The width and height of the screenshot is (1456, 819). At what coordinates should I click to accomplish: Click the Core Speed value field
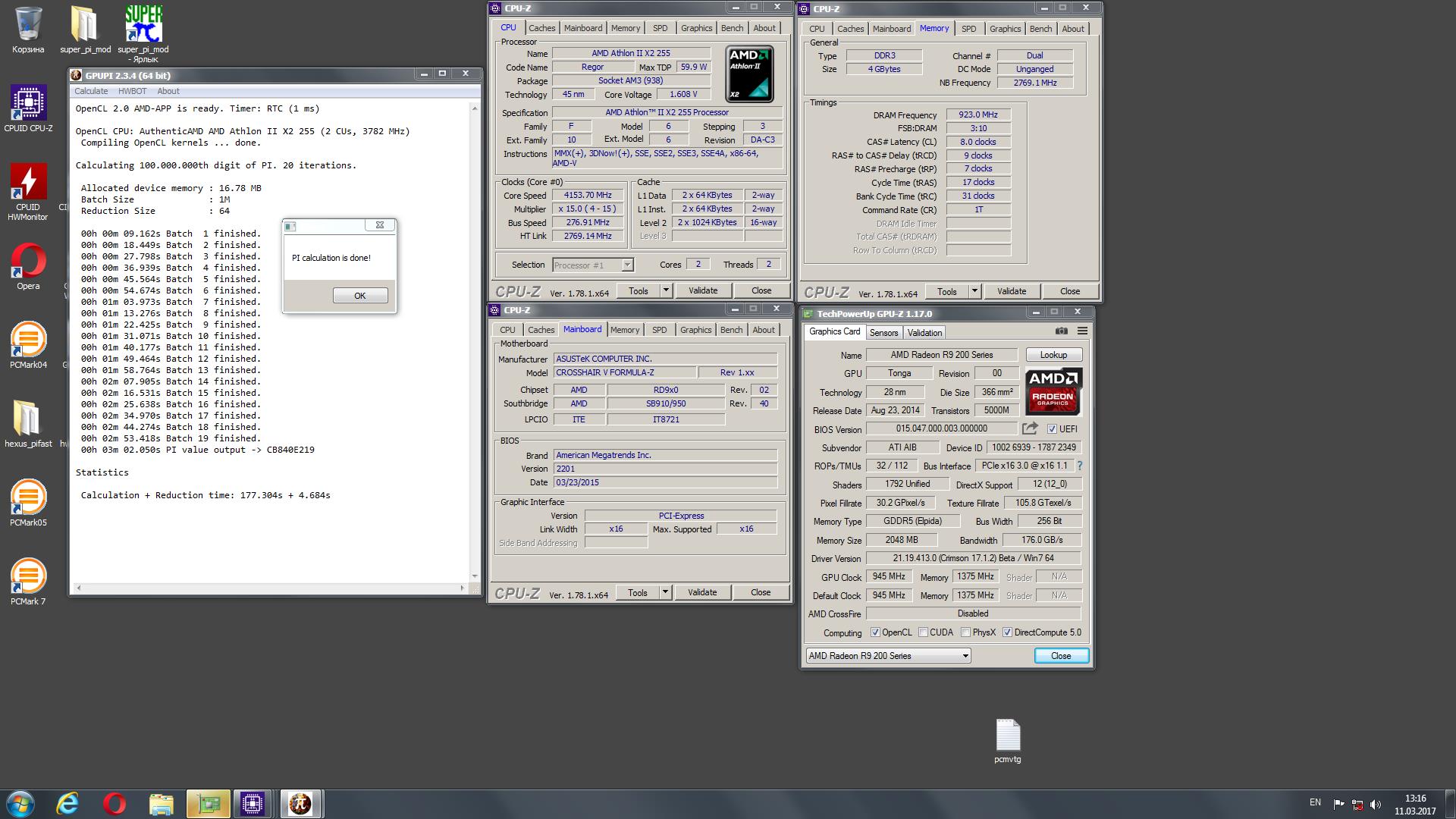click(x=588, y=195)
